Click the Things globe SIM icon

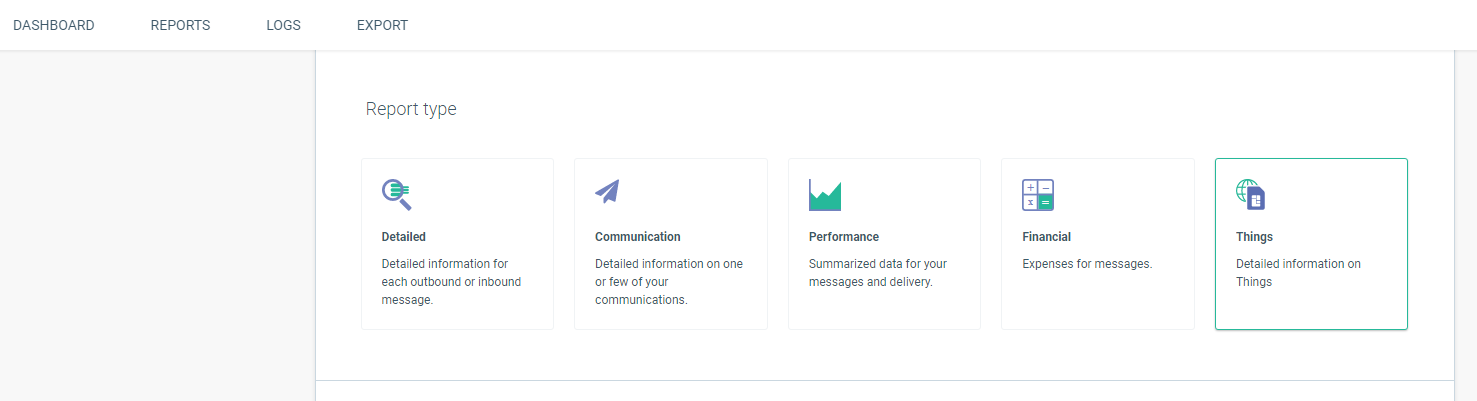(x=1251, y=195)
